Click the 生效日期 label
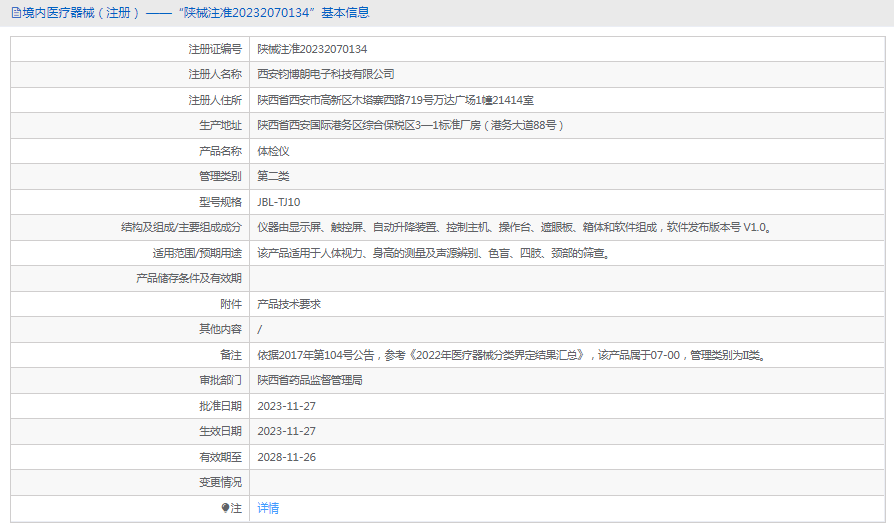This screenshot has width=894, height=528. (220, 431)
